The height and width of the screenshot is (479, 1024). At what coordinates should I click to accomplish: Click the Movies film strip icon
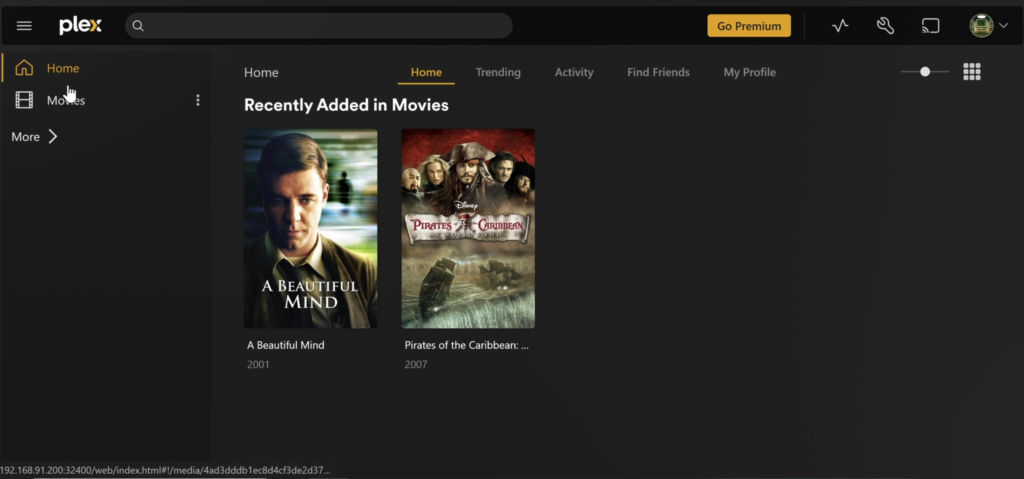[x=24, y=100]
